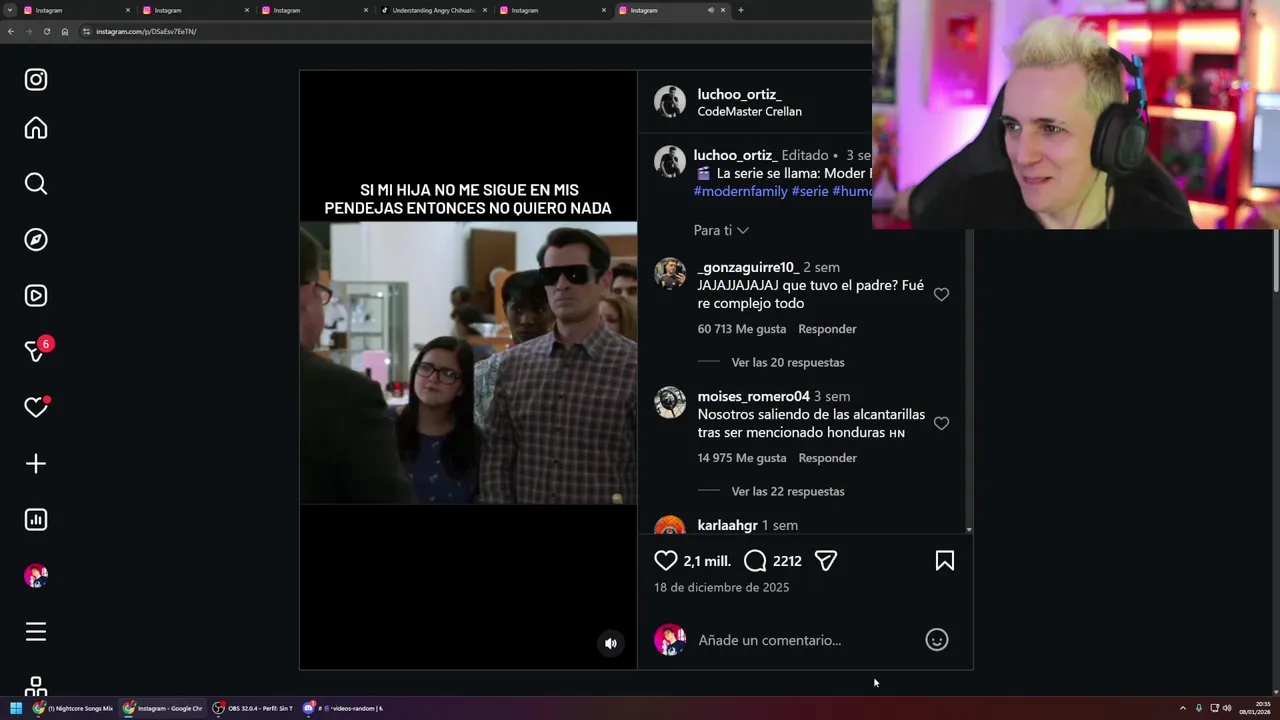Screen dimensions: 1280x720
Task: Open Discord videos-random taskbar window
Action: [343, 708]
